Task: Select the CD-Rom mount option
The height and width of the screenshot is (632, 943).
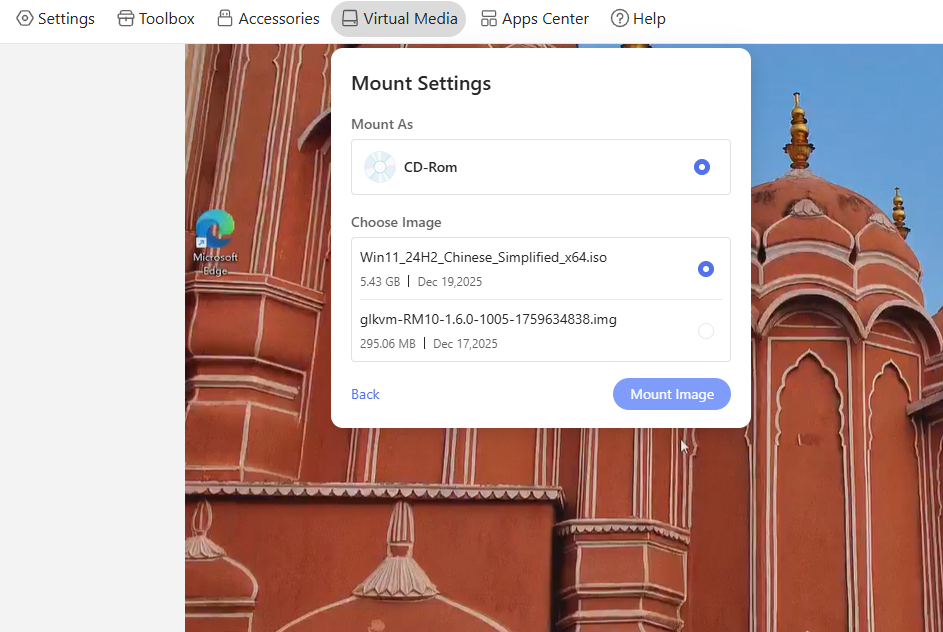Action: (702, 167)
